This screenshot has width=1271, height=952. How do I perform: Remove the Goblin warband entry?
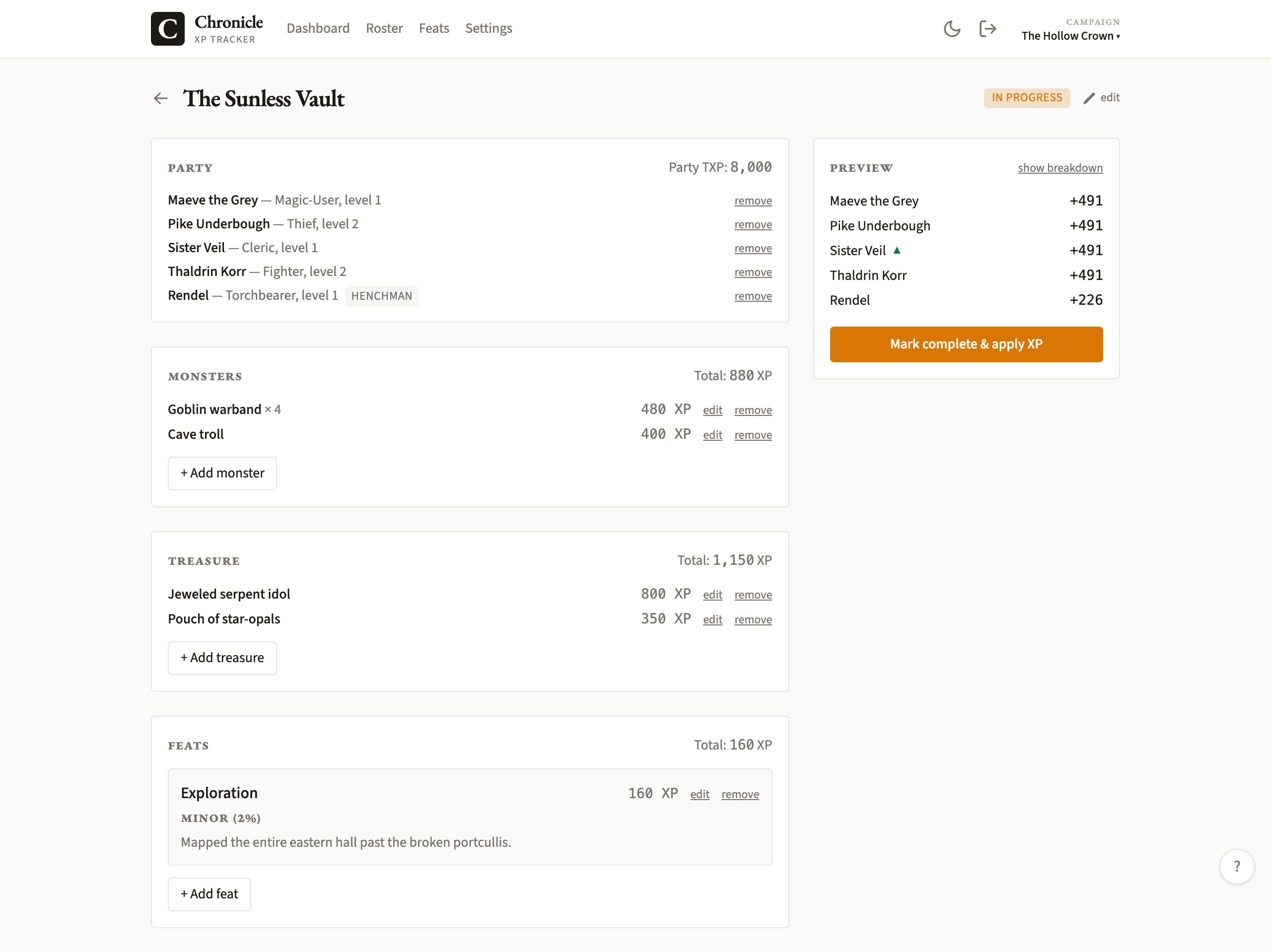(753, 410)
